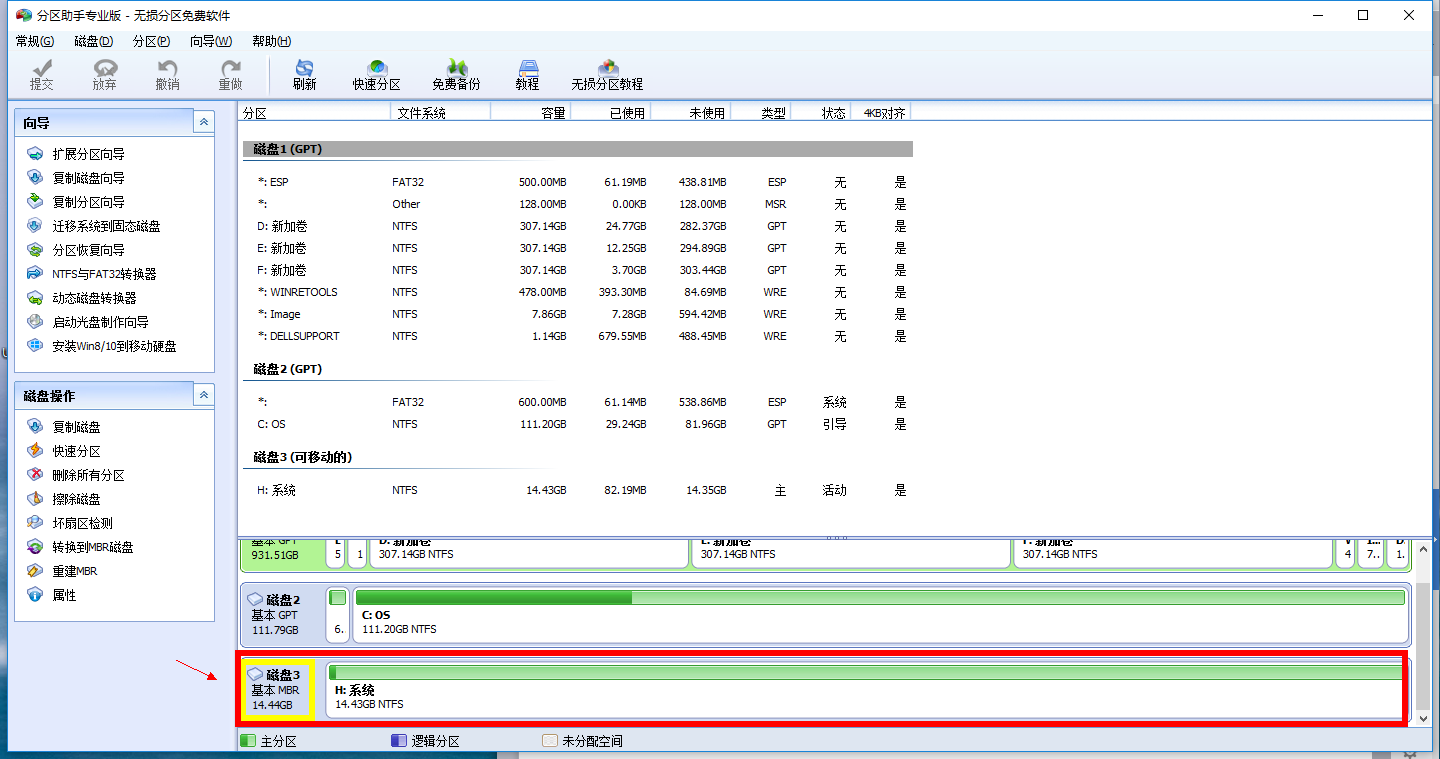This screenshot has height=759, width=1440.
Task: Click the 容量 column header
Action: point(552,113)
